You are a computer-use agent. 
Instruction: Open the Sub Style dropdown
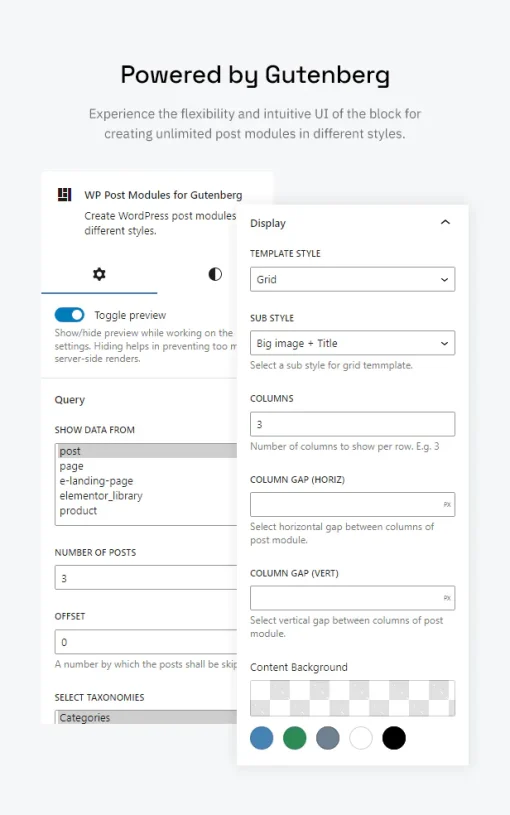pyautogui.click(x=352, y=343)
